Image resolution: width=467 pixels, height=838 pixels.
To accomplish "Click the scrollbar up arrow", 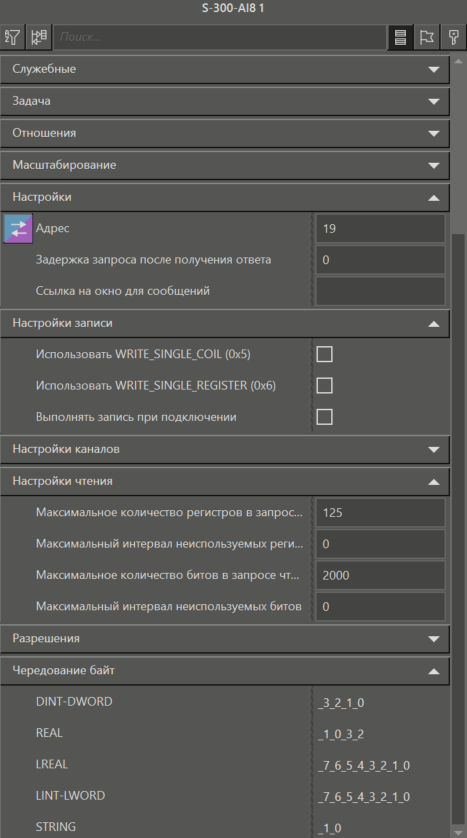I will [x=458, y=61].
